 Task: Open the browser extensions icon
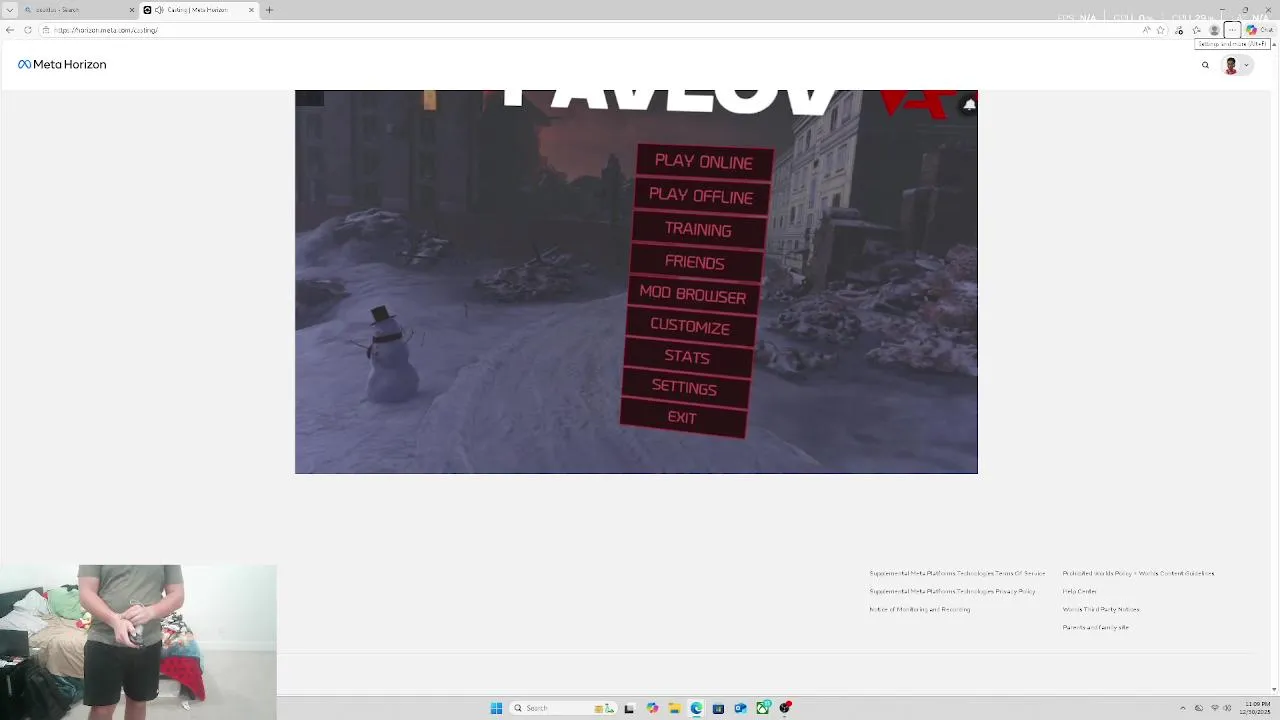click(1180, 30)
